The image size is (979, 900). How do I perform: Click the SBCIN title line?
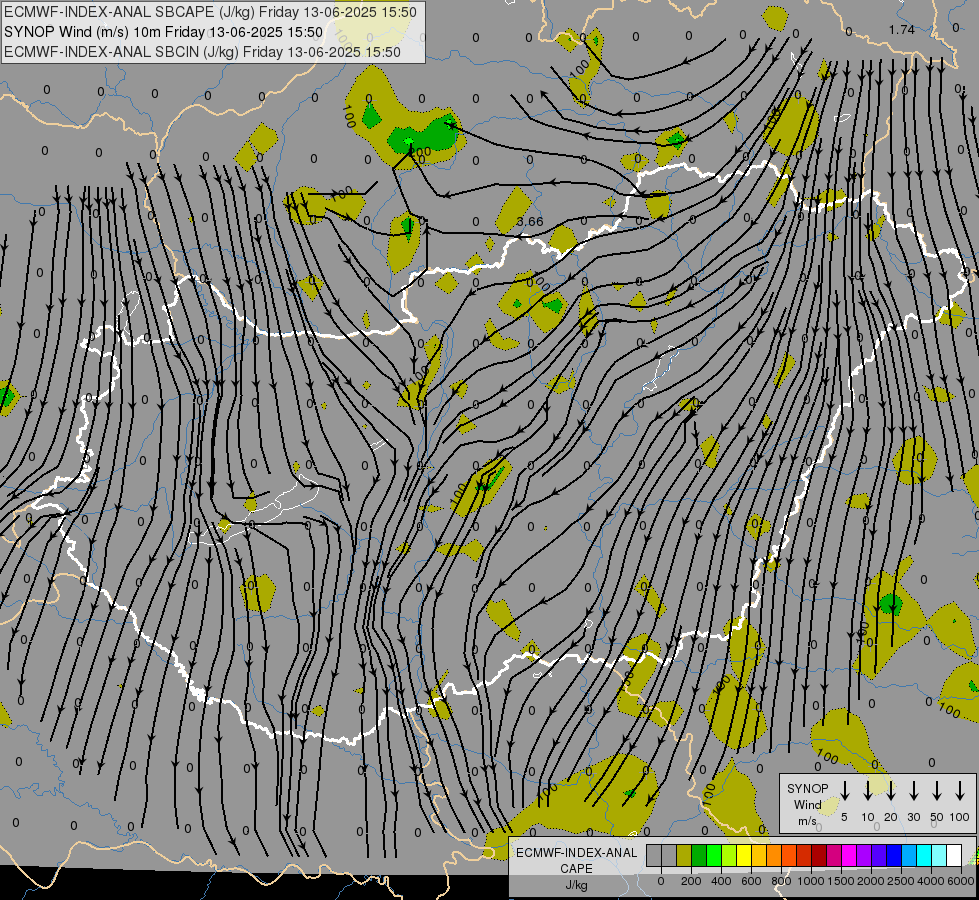(x=202, y=52)
